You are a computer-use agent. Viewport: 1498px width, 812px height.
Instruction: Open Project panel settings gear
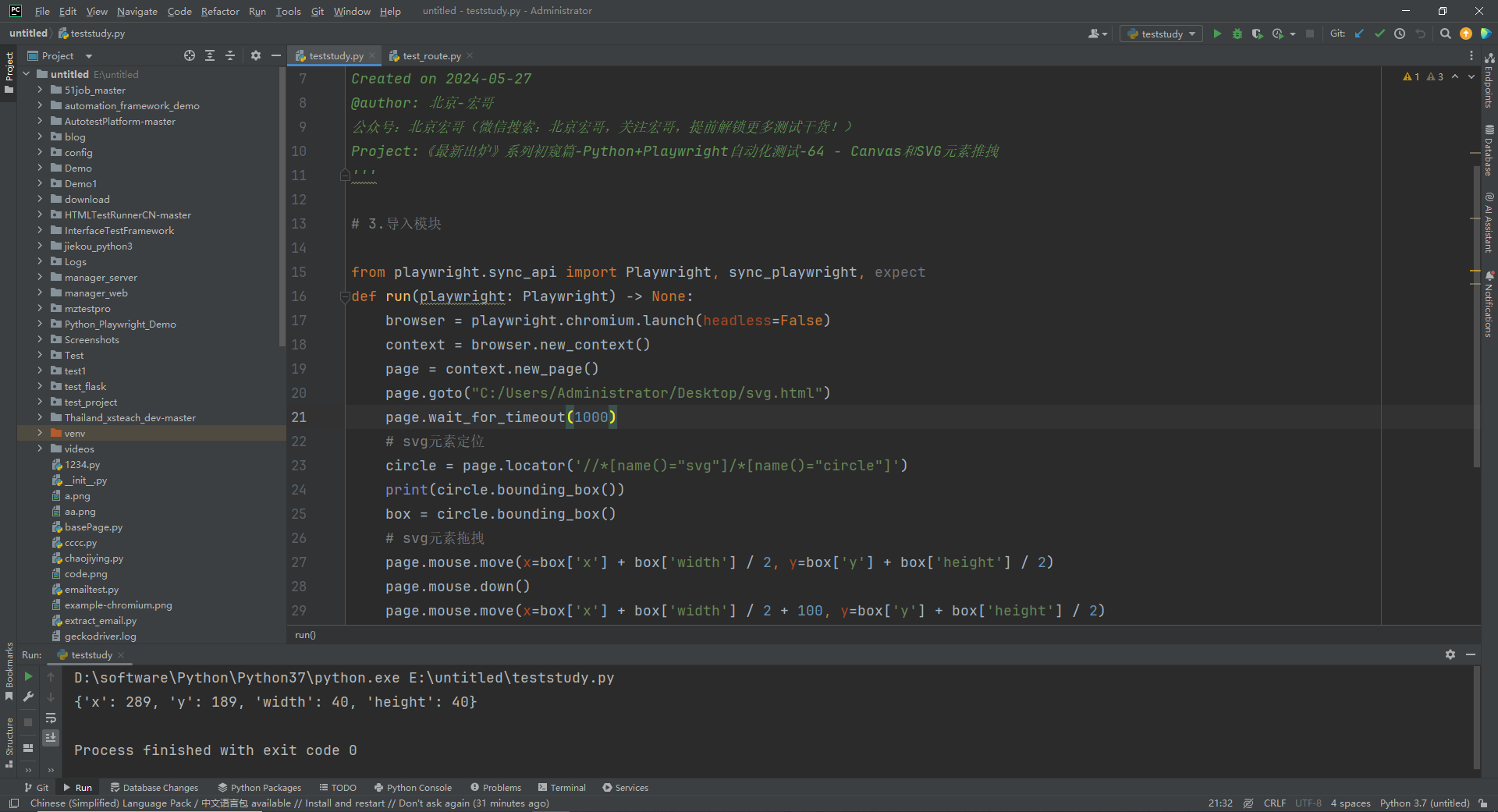point(256,55)
